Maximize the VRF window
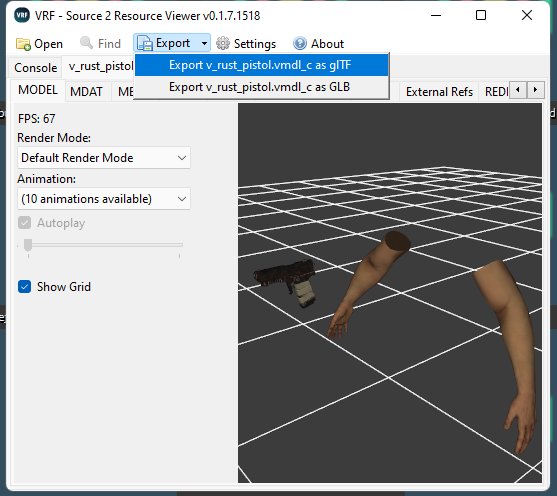 click(x=481, y=15)
